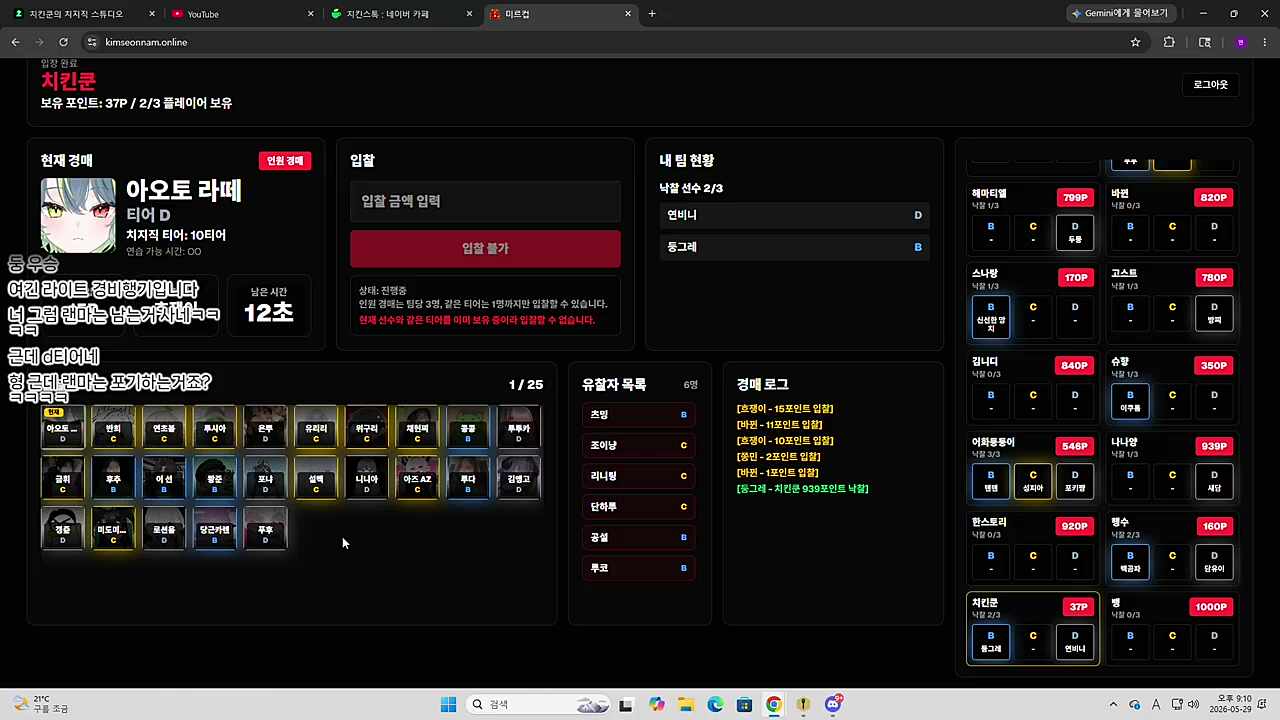Select 설백 player card
Viewport: 1280px width, 720px height.
[x=316, y=478]
